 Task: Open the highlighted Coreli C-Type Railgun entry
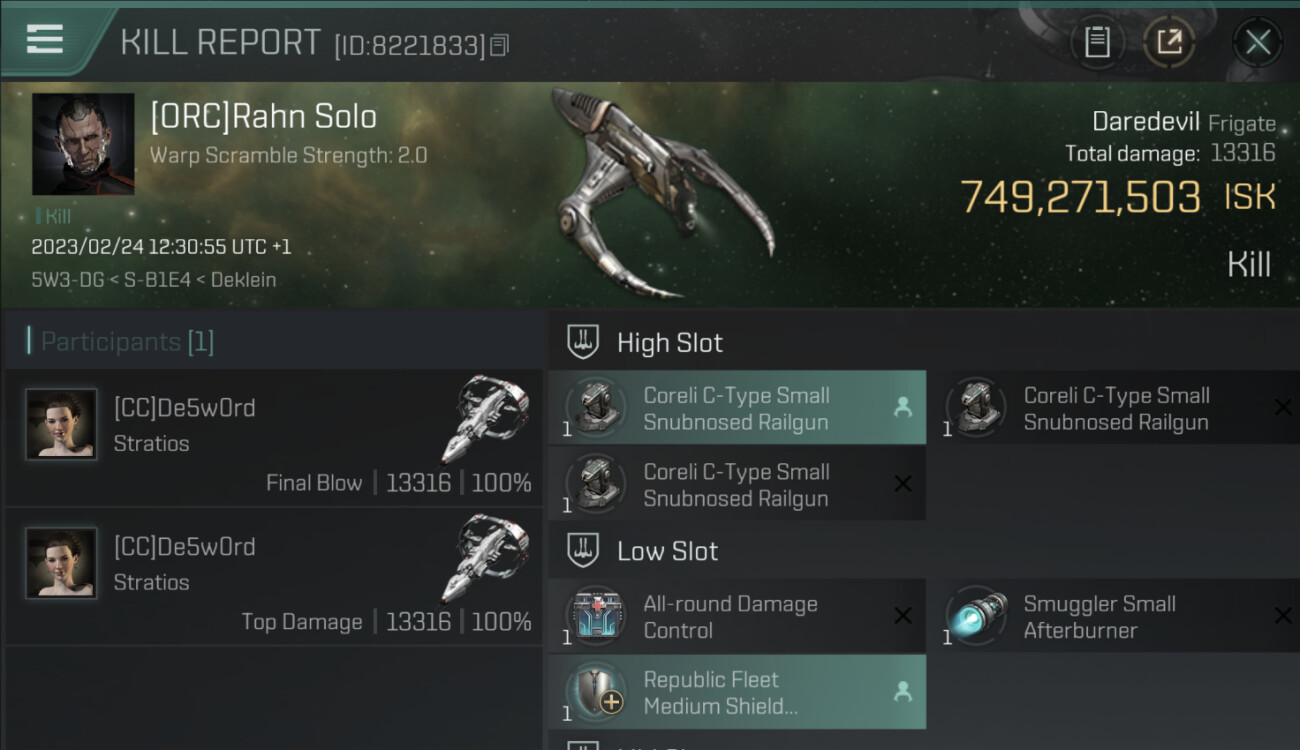737,408
